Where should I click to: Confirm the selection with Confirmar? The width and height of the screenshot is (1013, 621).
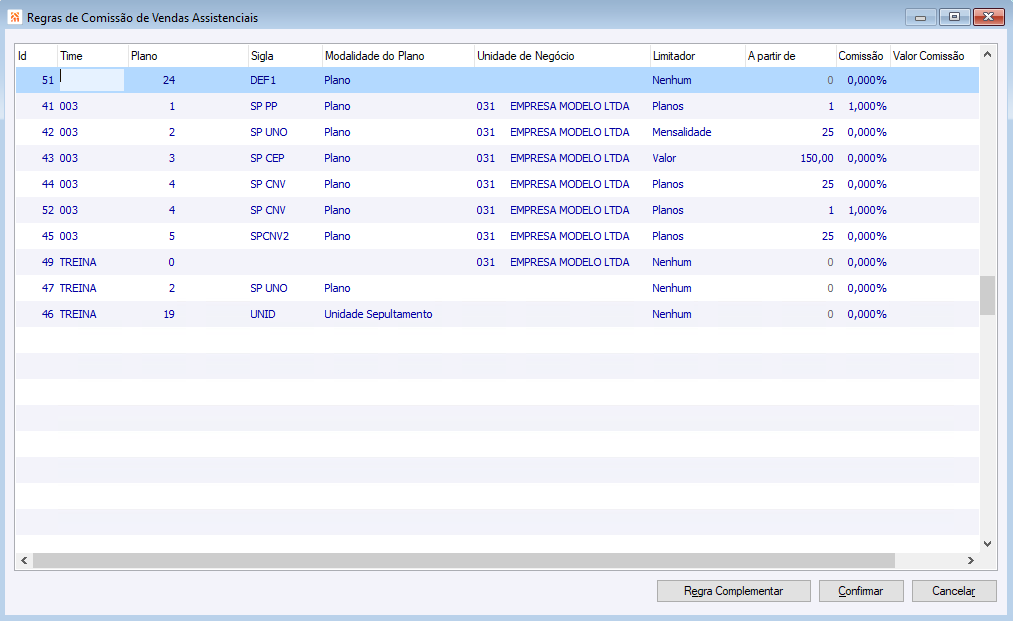pos(861,591)
